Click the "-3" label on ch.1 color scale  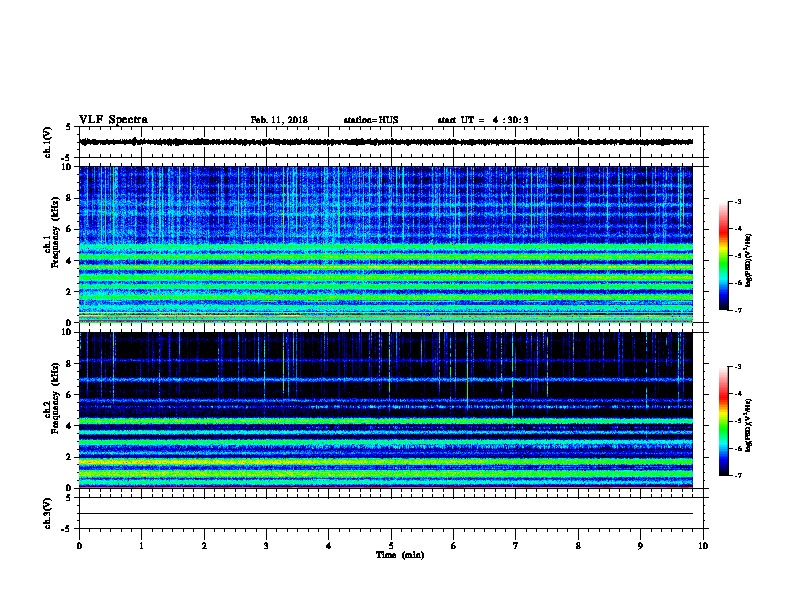737,202
